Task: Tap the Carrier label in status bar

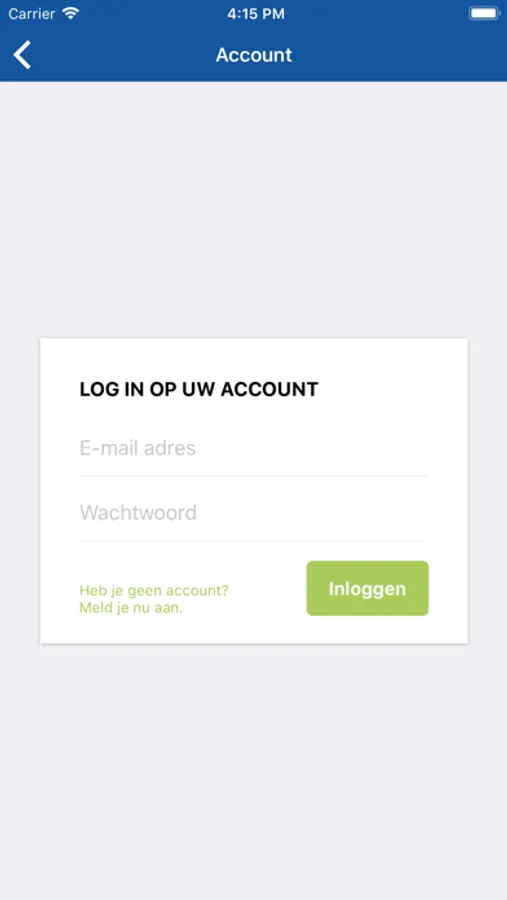Action: pyautogui.click(x=32, y=14)
